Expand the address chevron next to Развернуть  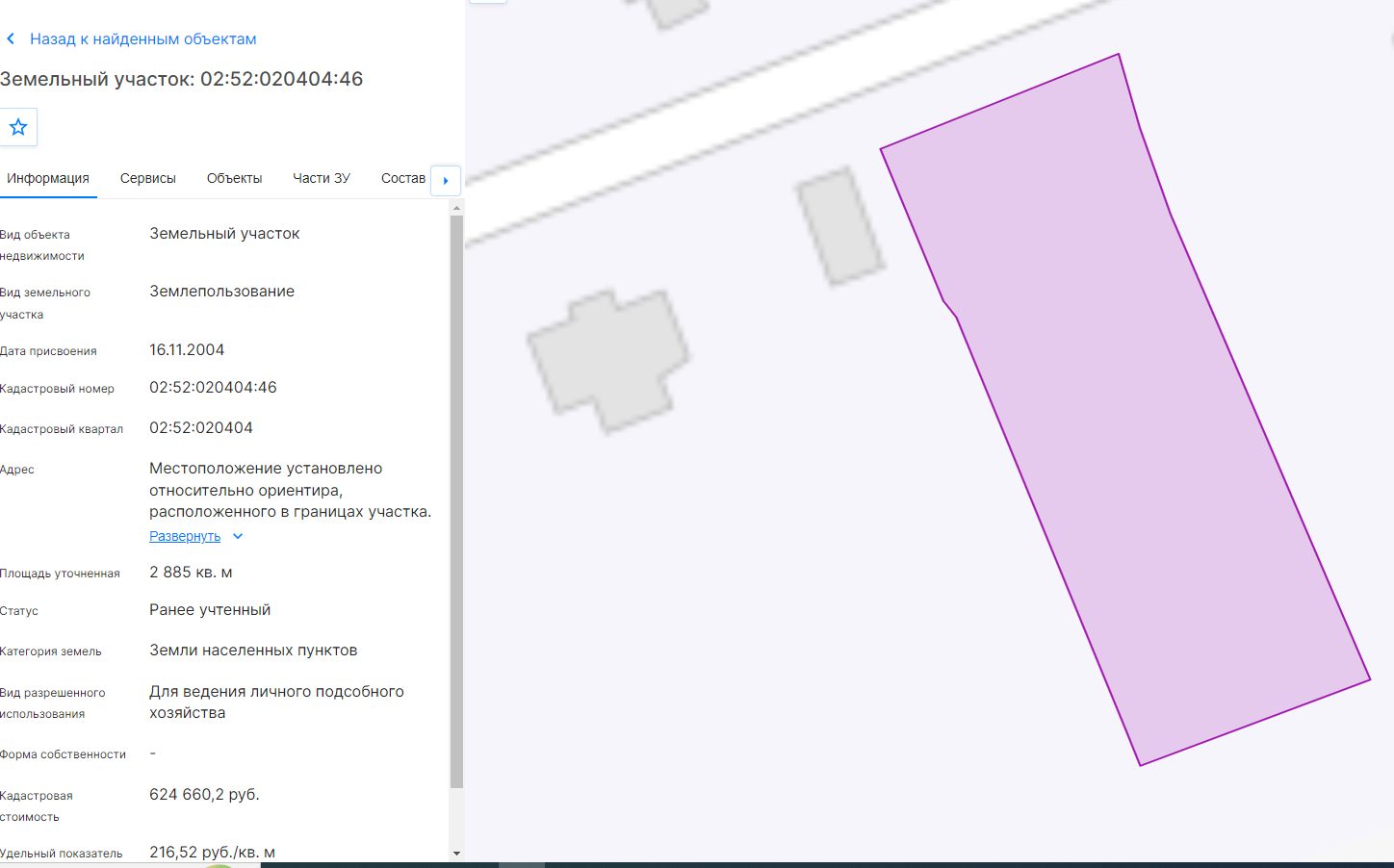(238, 536)
